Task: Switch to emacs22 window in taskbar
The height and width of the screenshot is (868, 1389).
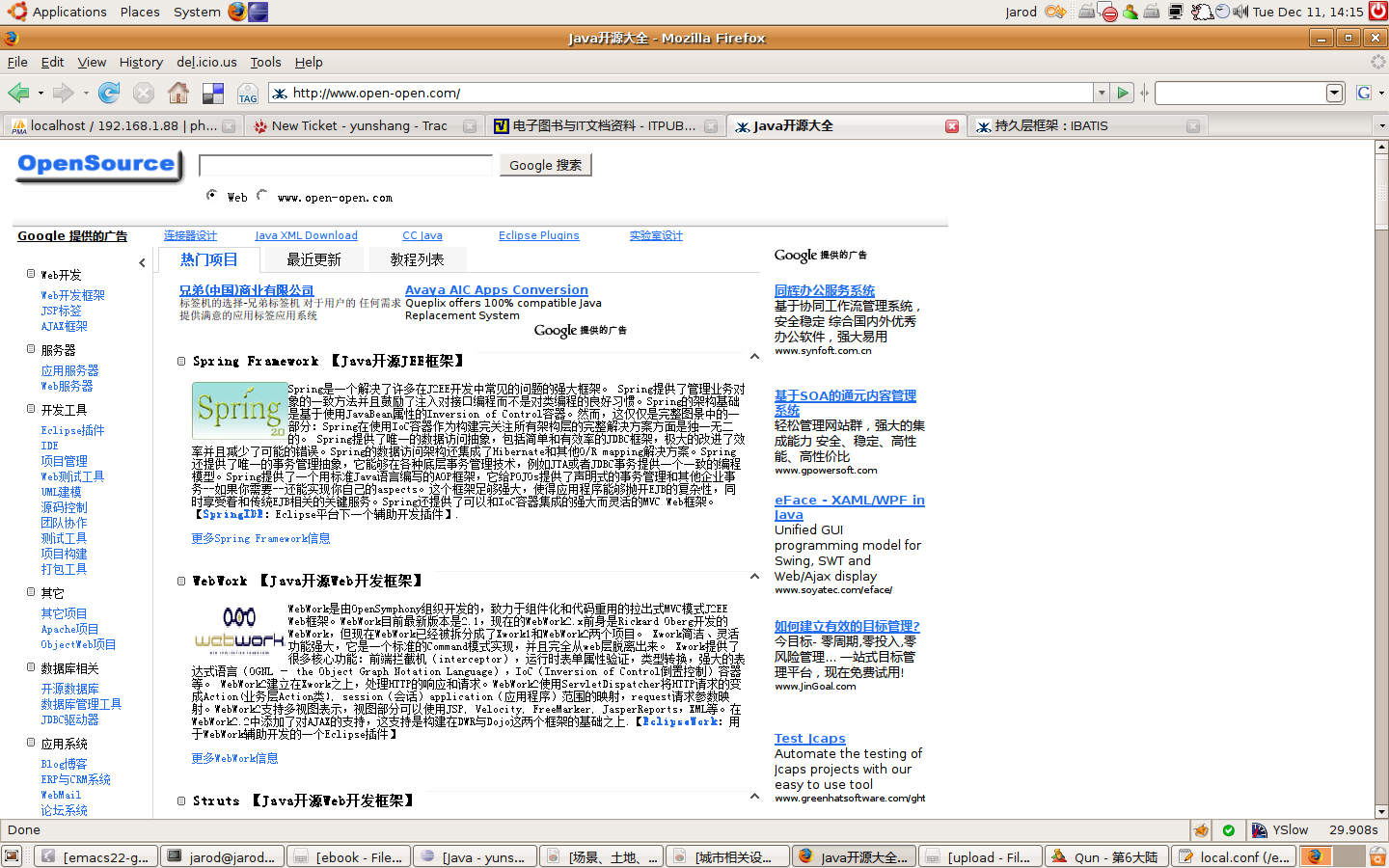Action: point(95,856)
